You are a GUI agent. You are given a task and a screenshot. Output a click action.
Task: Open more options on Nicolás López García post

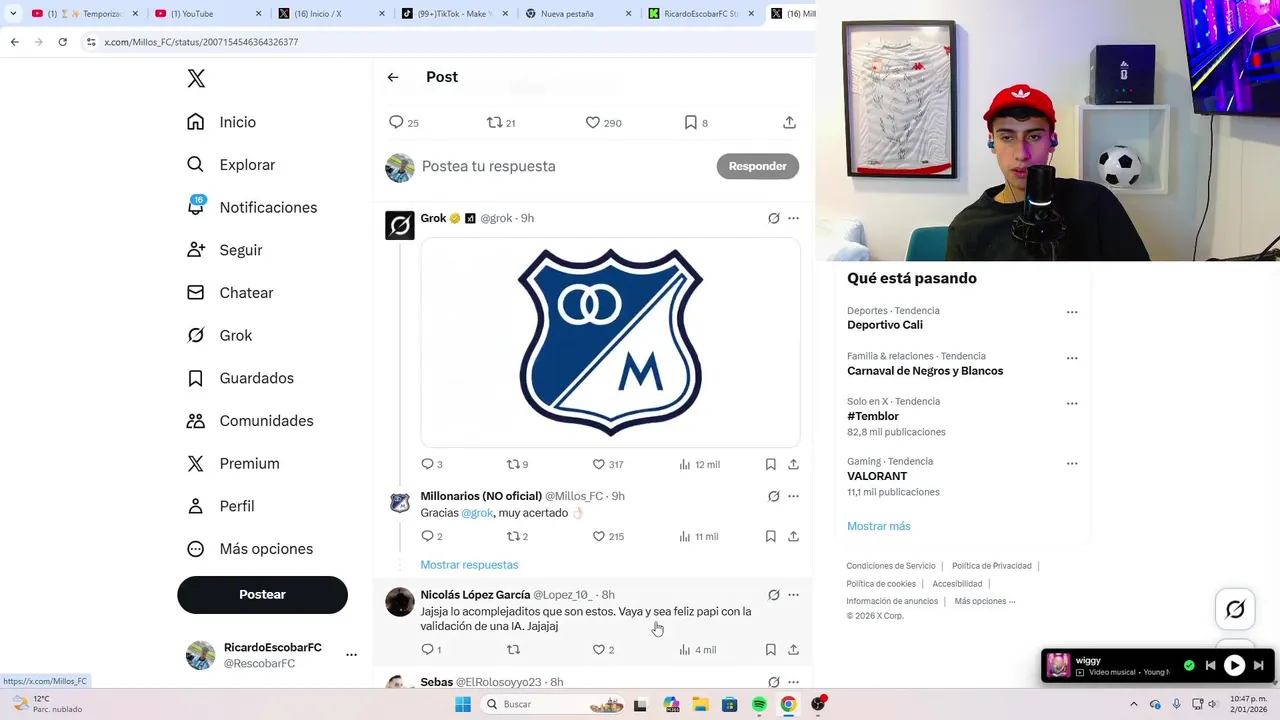point(793,595)
